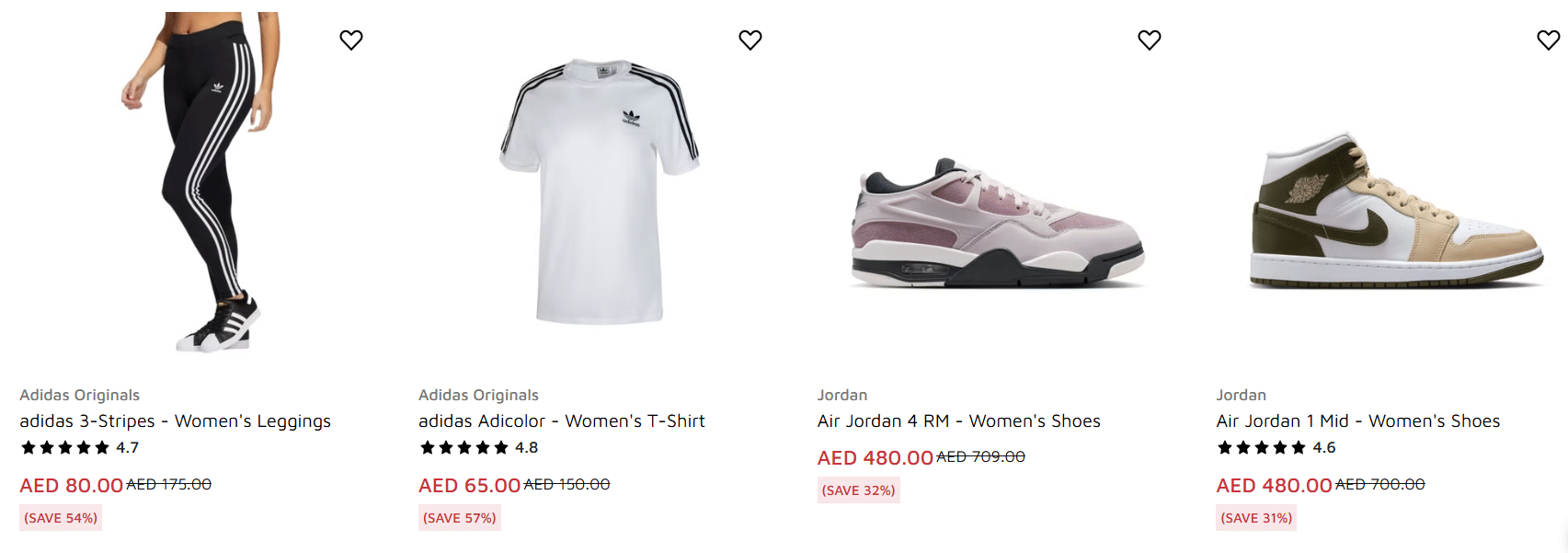Favorite the adidas 3-Stripes Leggings with heart
1568x553 pixels.
pyautogui.click(x=351, y=40)
